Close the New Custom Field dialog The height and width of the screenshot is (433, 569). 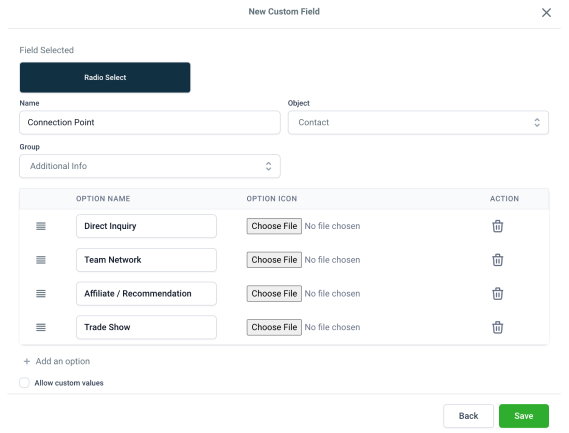547,13
